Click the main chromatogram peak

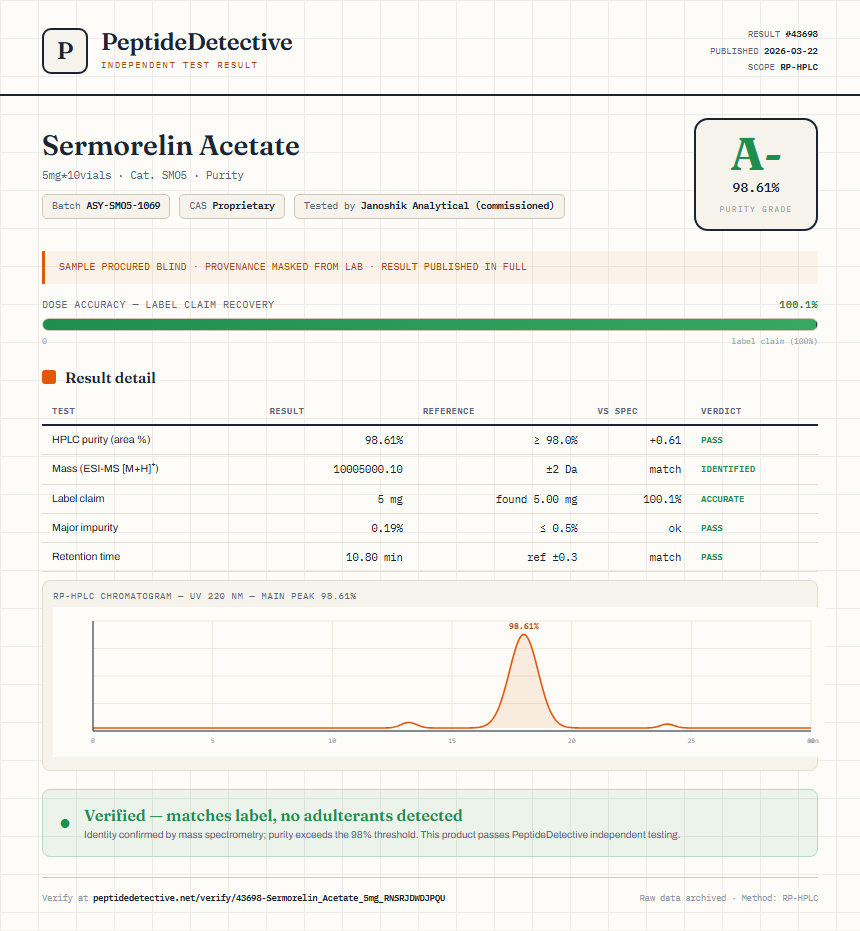click(523, 683)
